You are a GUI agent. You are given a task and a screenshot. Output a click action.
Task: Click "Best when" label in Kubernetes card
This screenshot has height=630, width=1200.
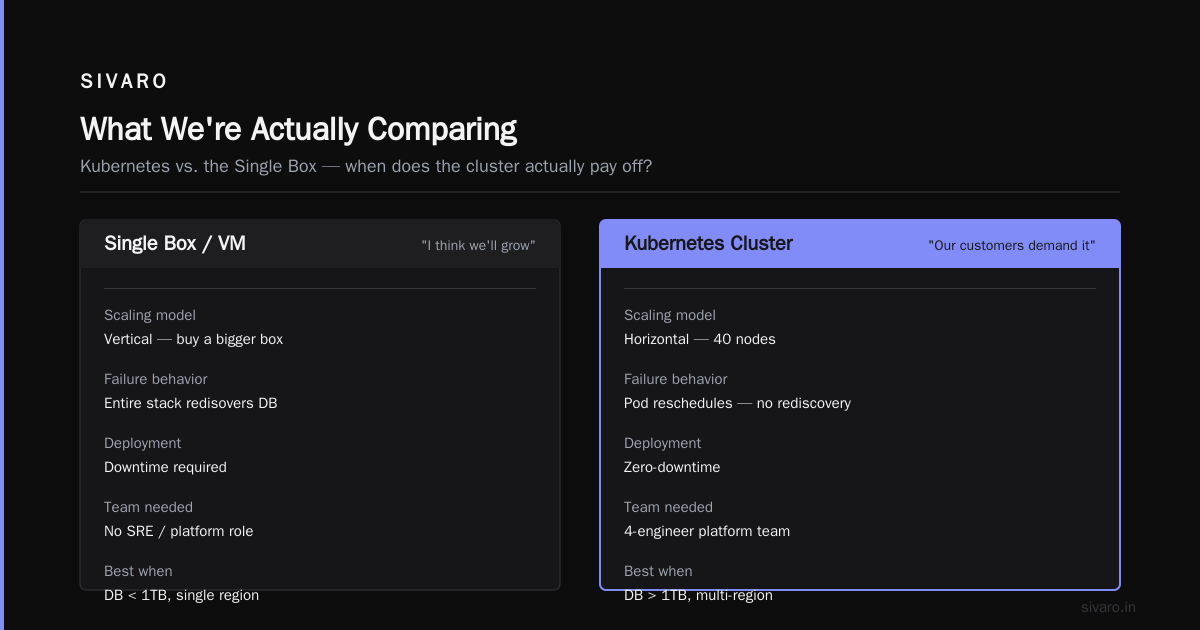pos(658,571)
